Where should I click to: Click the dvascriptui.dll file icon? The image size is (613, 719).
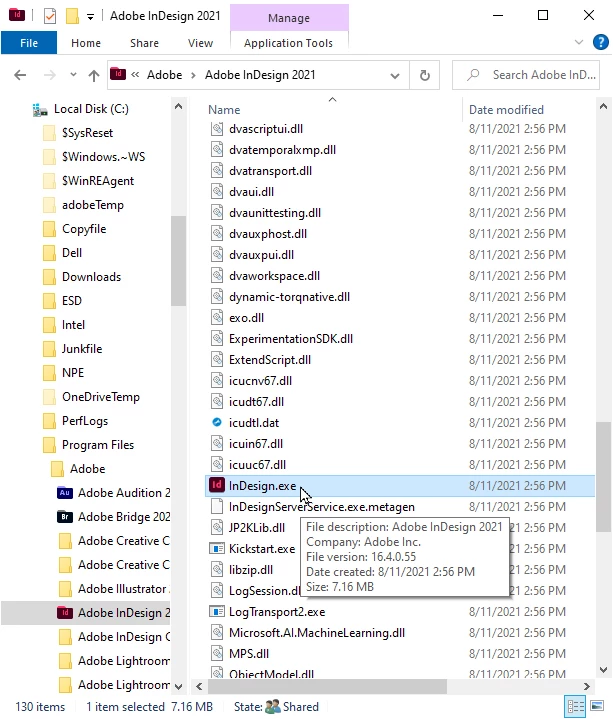pos(217,128)
